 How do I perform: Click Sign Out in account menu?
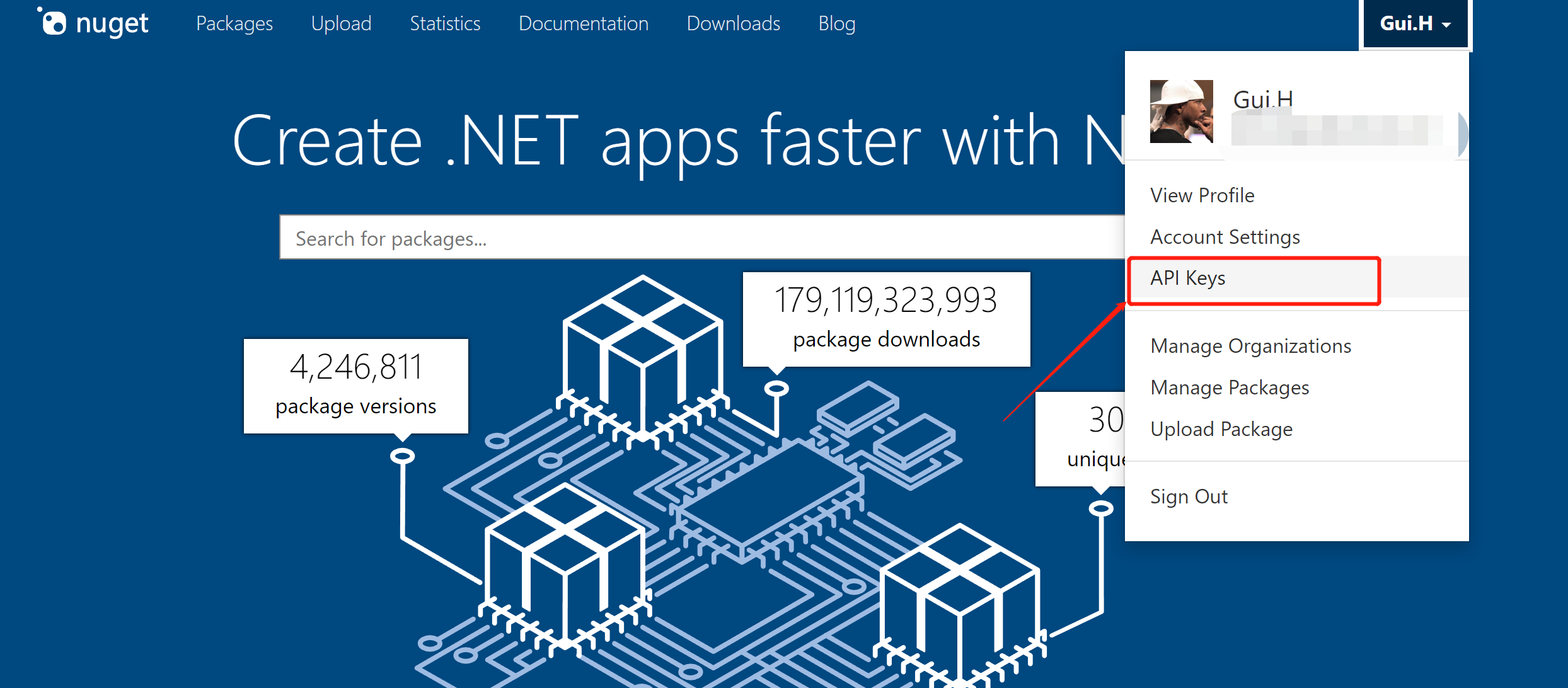pyautogui.click(x=1189, y=496)
